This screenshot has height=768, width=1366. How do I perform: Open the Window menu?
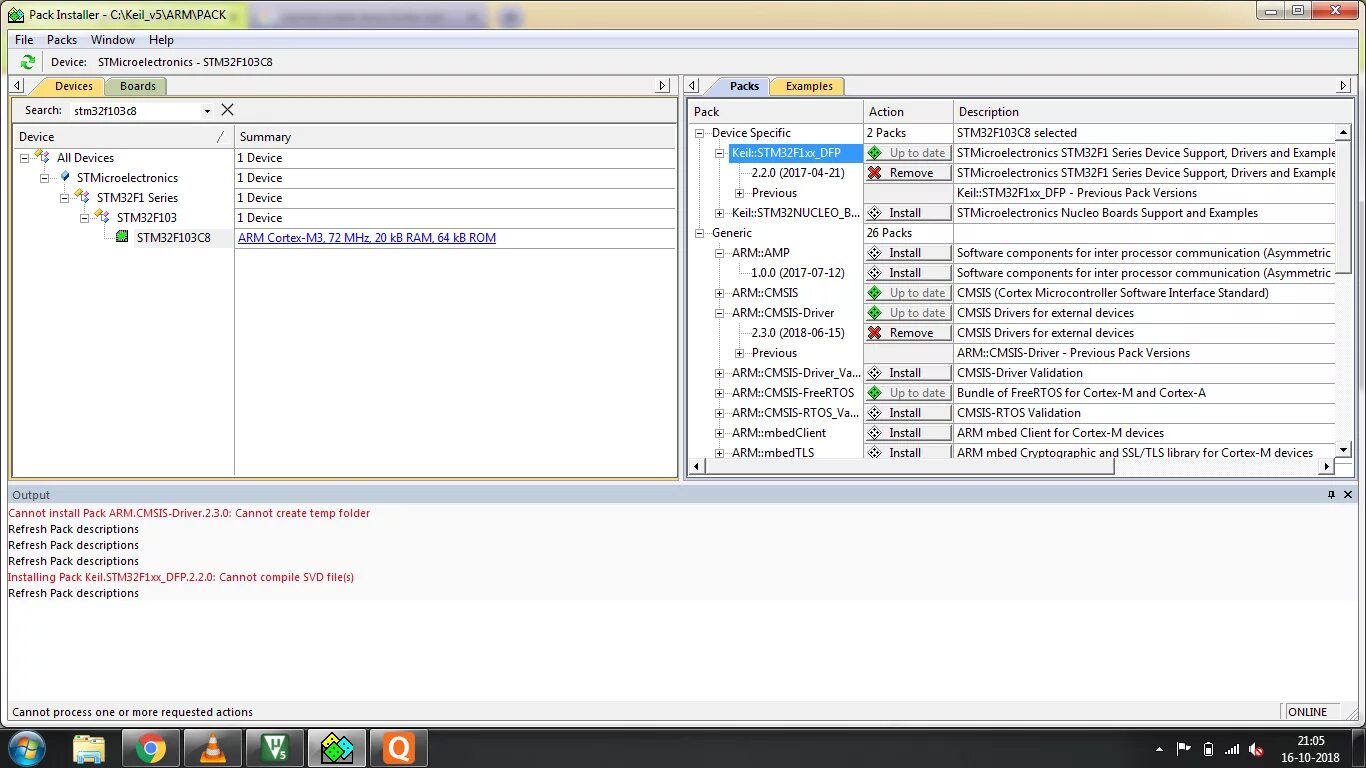pyautogui.click(x=113, y=40)
